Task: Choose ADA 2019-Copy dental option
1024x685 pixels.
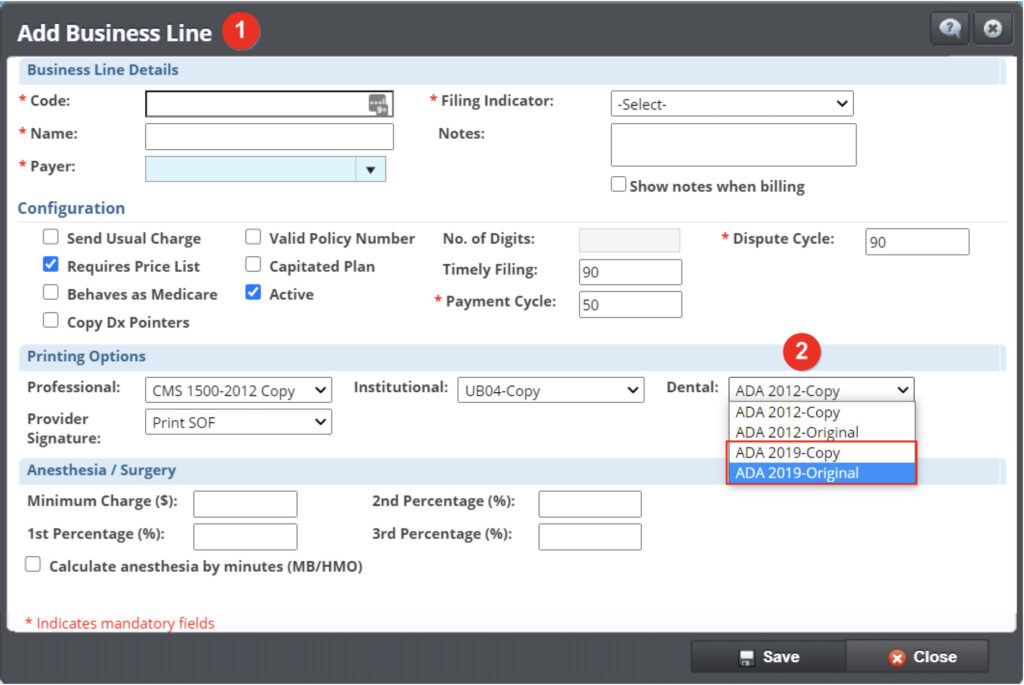Action: click(x=787, y=453)
